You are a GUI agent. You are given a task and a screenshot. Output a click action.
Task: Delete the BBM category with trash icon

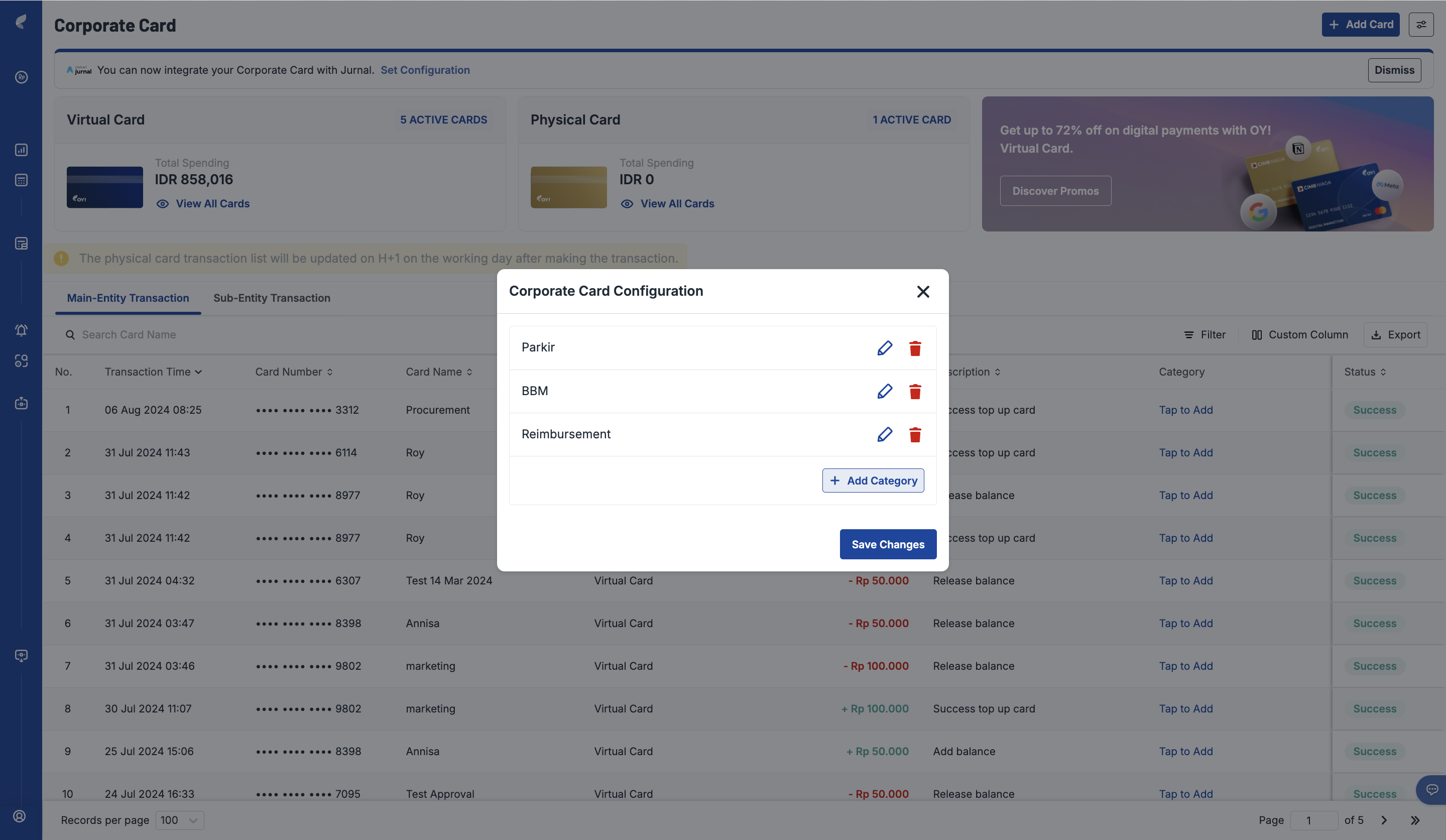(x=915, y=391)
